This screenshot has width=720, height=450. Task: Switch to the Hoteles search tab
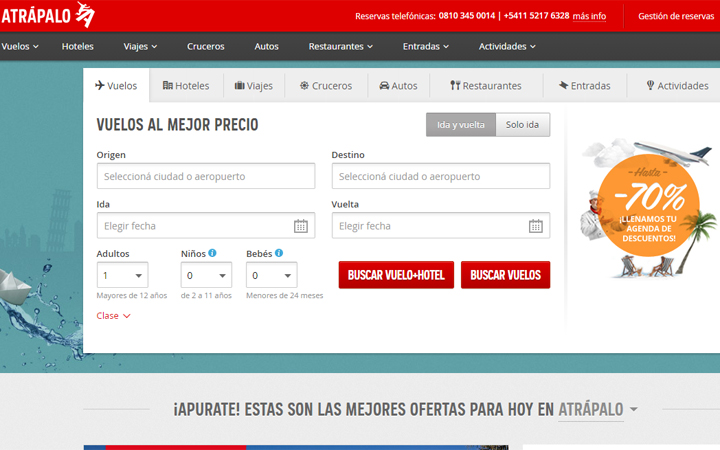coord(186,85)
